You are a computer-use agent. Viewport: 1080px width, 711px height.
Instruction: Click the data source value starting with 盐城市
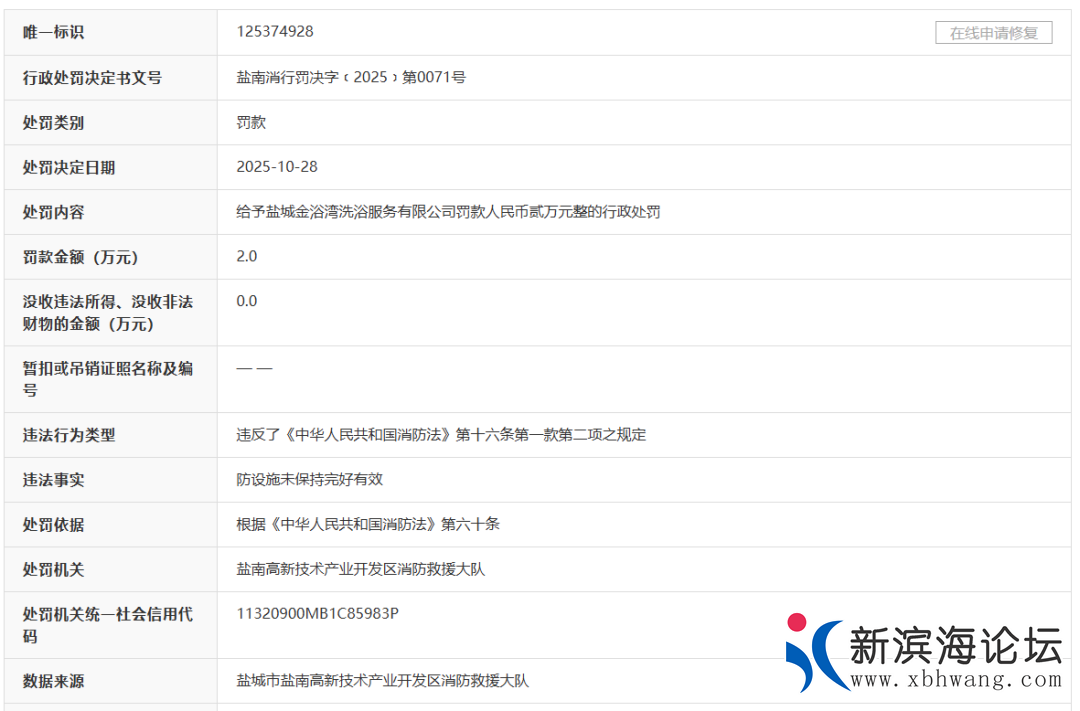pyautogui.click(x=383, y=681)
